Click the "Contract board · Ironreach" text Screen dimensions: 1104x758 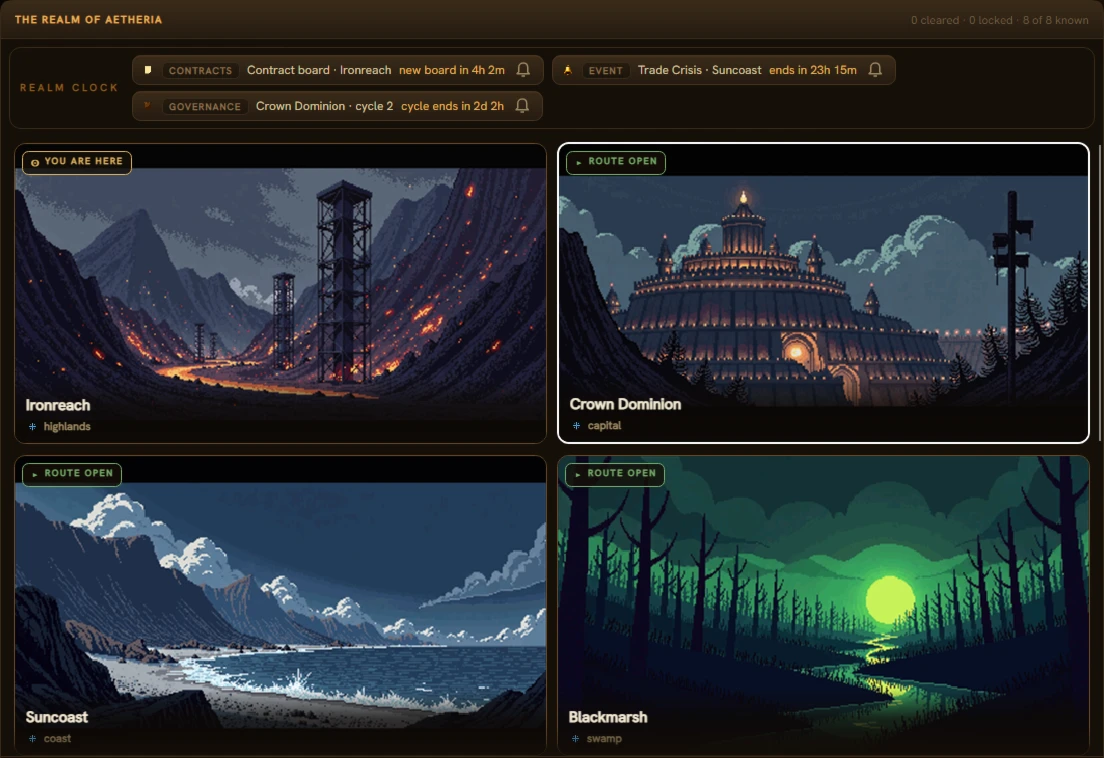click(319, 70)
